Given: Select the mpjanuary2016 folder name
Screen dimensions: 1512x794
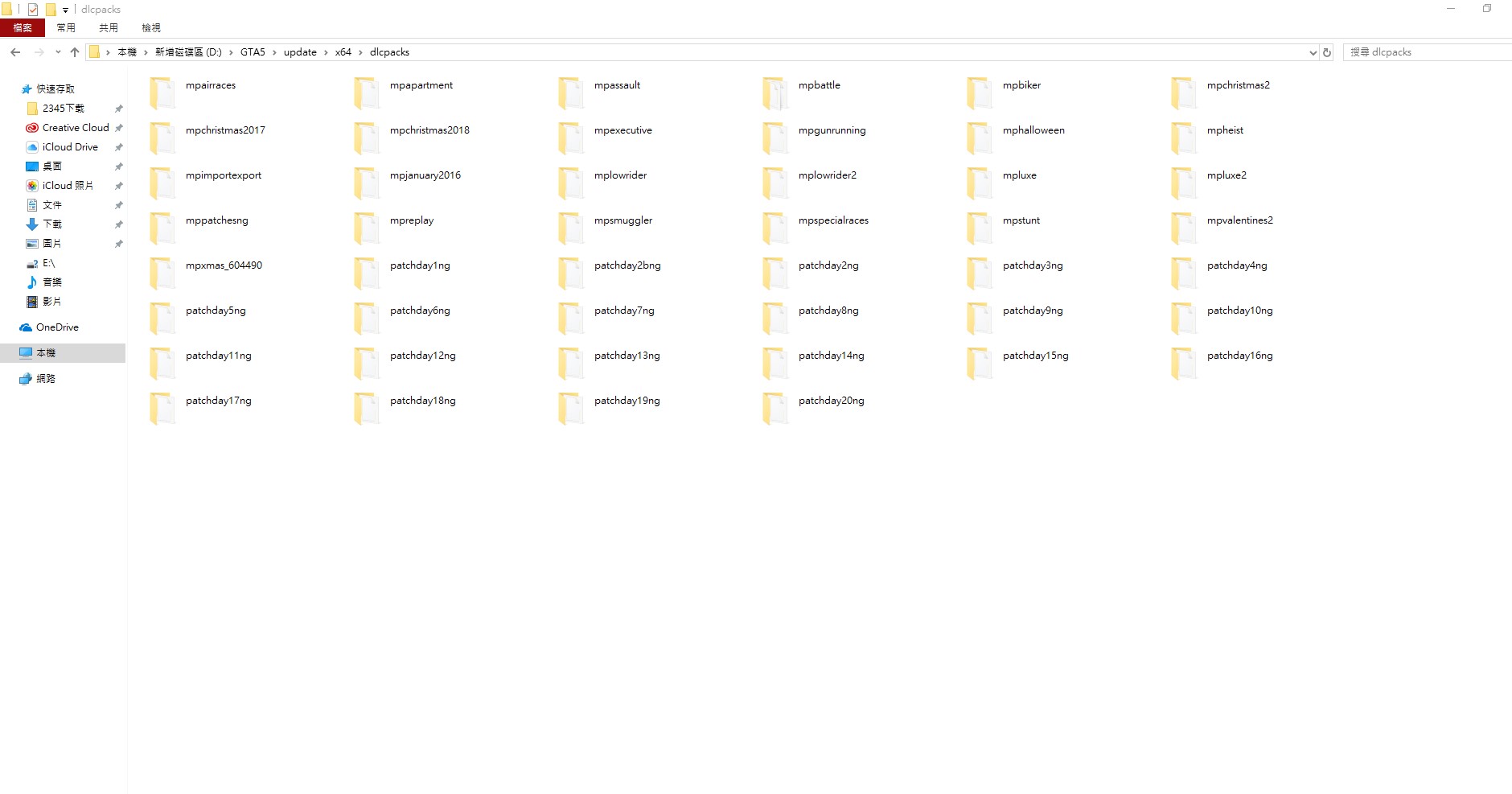Looking at the screenshot, I should click(x=425, y=175).
